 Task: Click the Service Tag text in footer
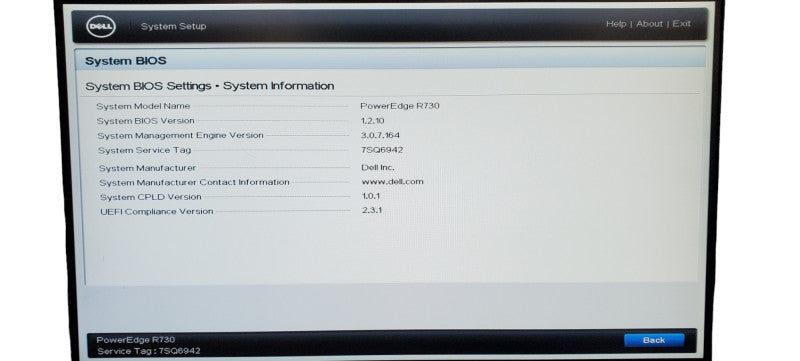(x=148, y=351)
